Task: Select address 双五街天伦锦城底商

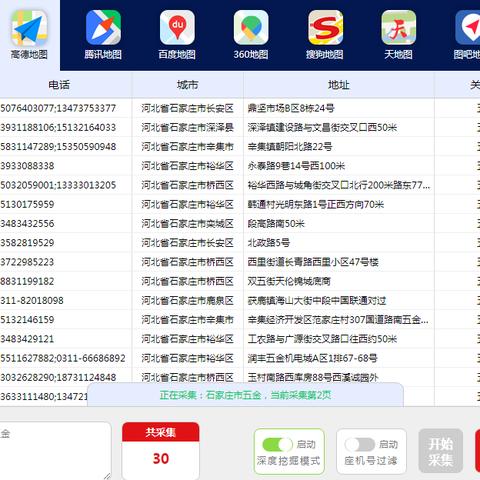Action: click(289, 282)
